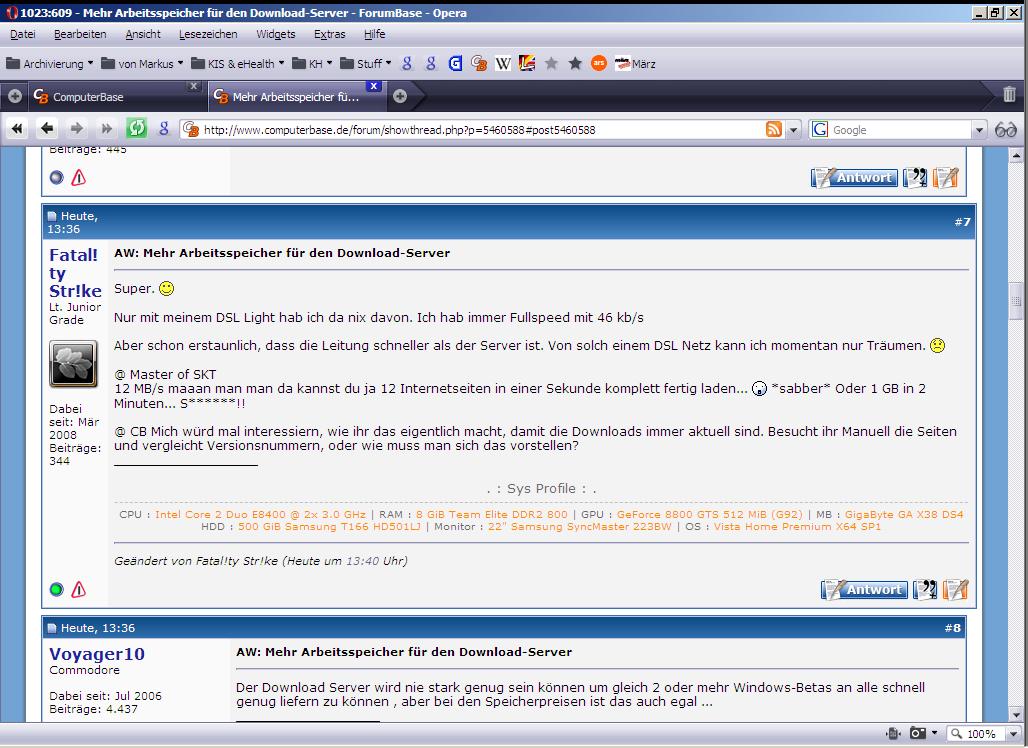Screen dimensions: 1028x748
Task: Click the glasses view icon beside the search box
Action: click(1006, 130)
